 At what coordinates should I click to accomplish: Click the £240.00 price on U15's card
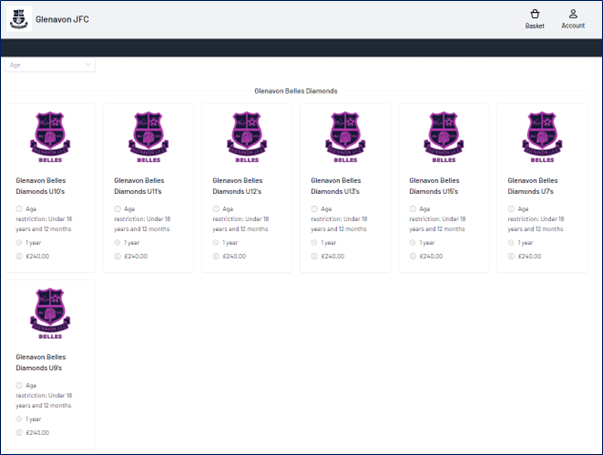(x=431, y=256)
